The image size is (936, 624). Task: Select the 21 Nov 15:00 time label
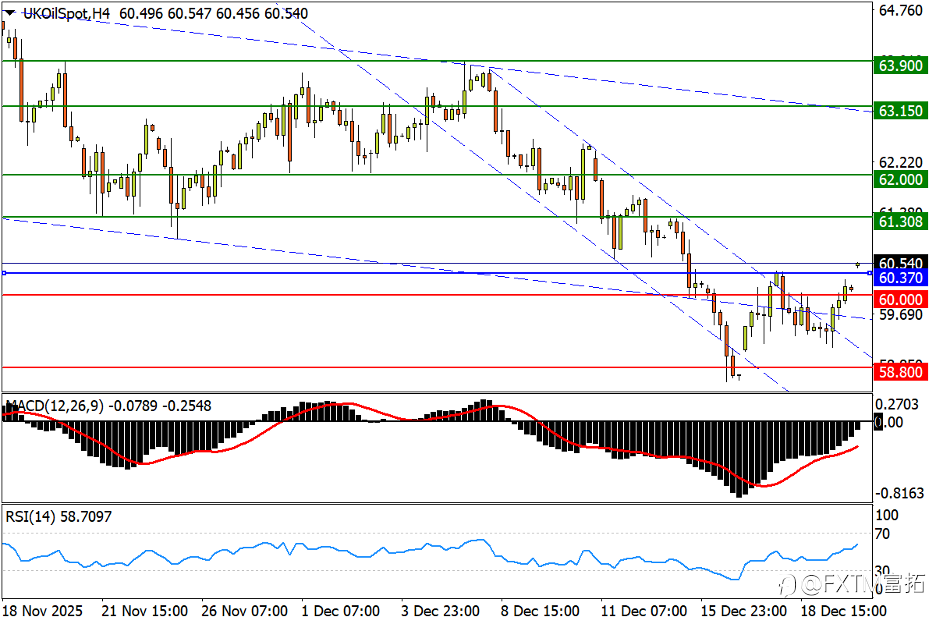(144, 611)
